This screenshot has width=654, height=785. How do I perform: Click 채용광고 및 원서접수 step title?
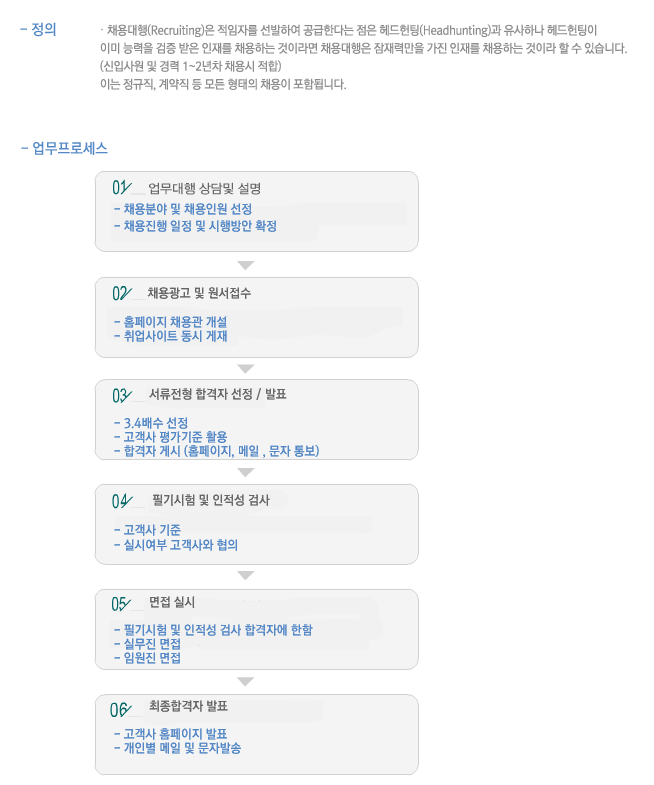click(x=199, y=293)
